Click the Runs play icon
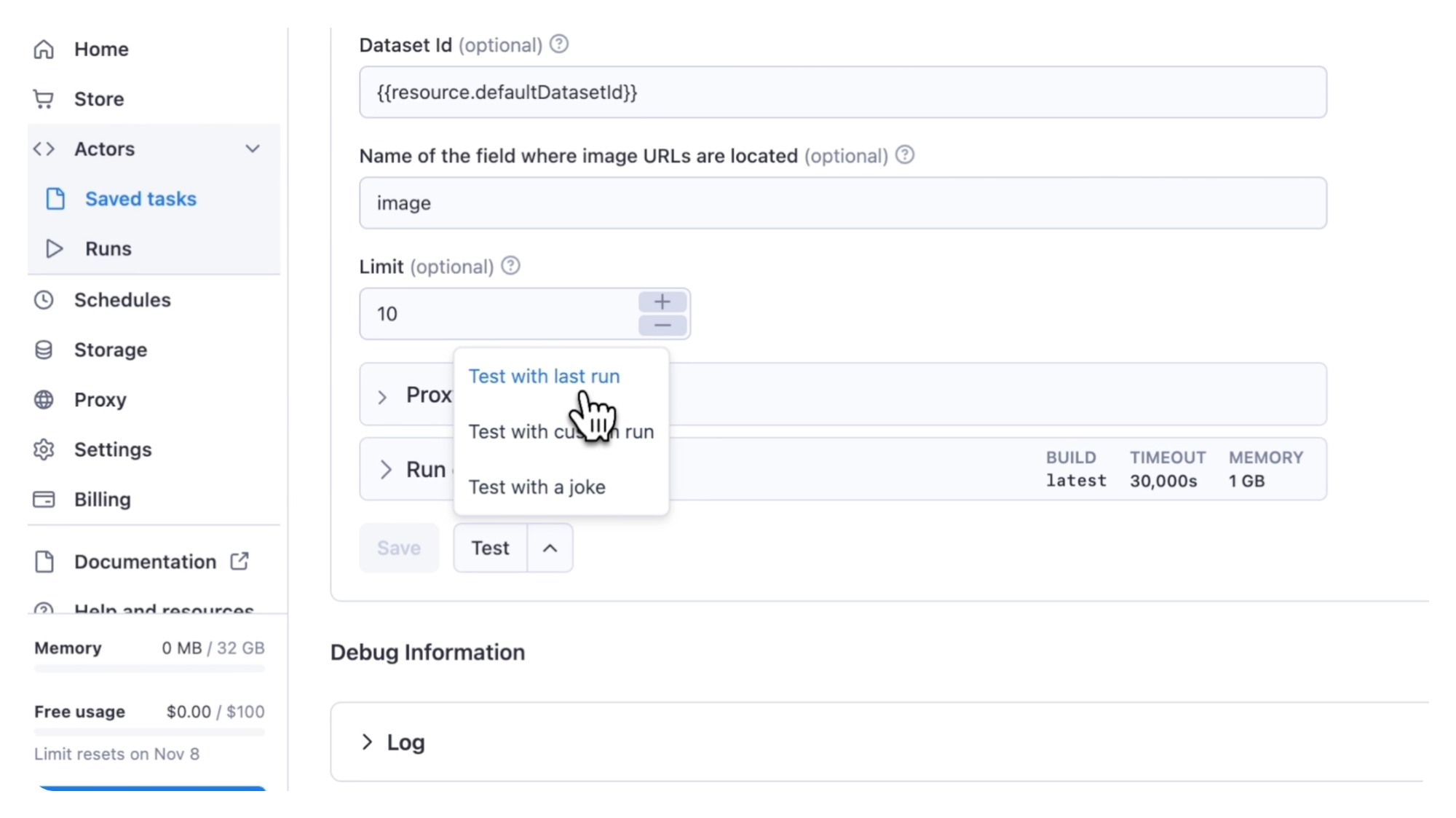 tap(55, 248)
